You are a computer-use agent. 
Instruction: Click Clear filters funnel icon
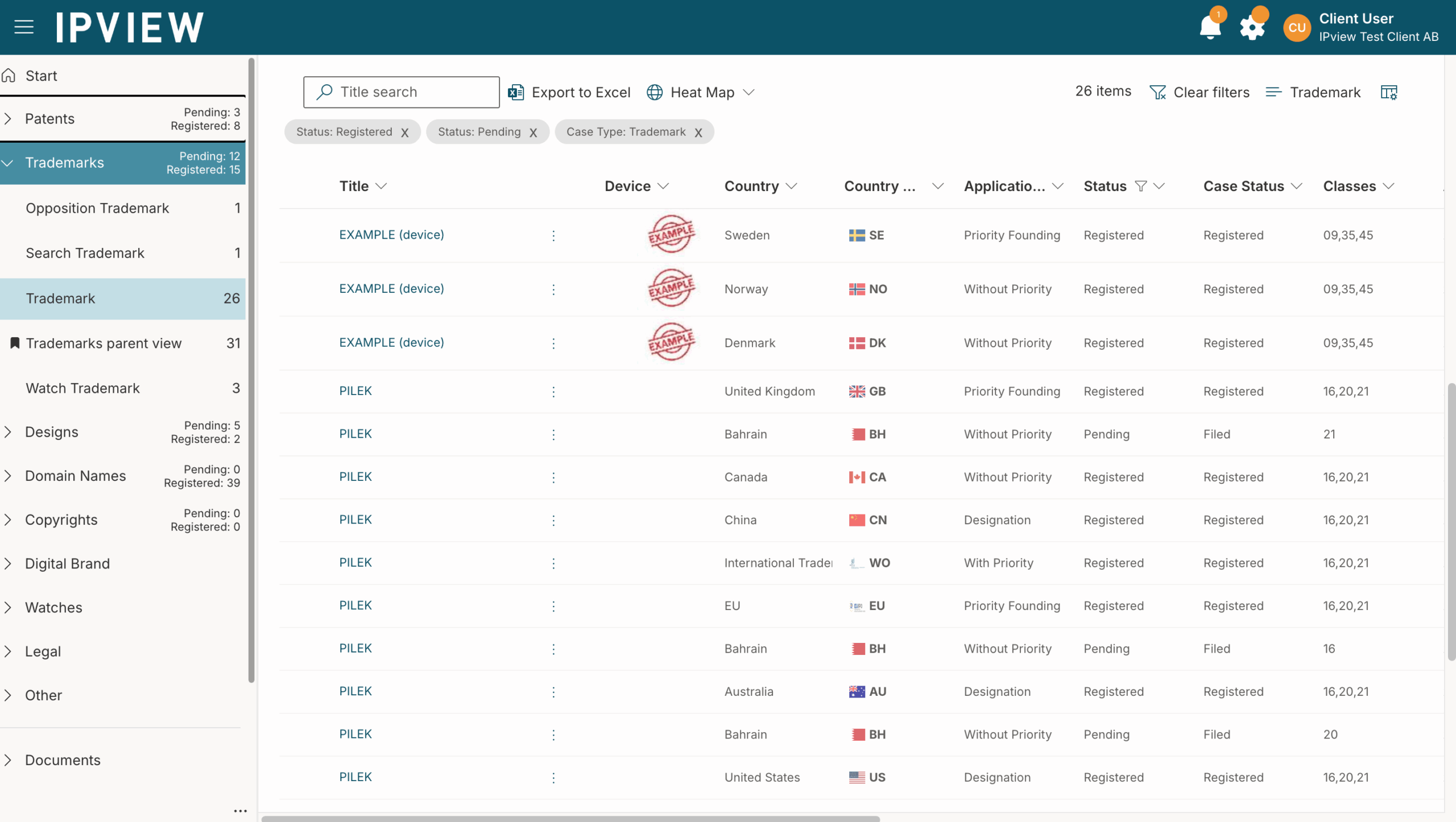pos(1157,92)
